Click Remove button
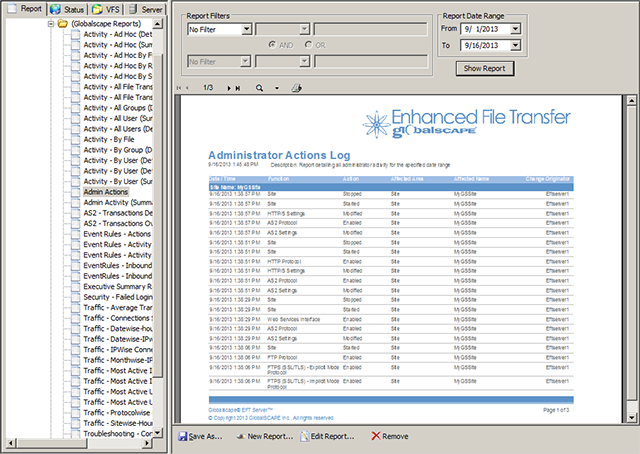Viewport: 640px width, 454px height. tap(390, 436)
